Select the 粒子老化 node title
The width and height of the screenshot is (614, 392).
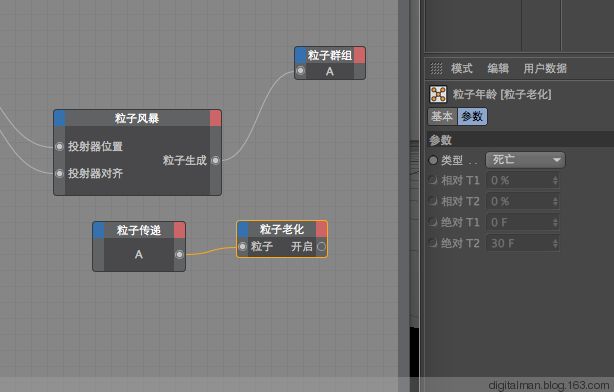point(282,229)
